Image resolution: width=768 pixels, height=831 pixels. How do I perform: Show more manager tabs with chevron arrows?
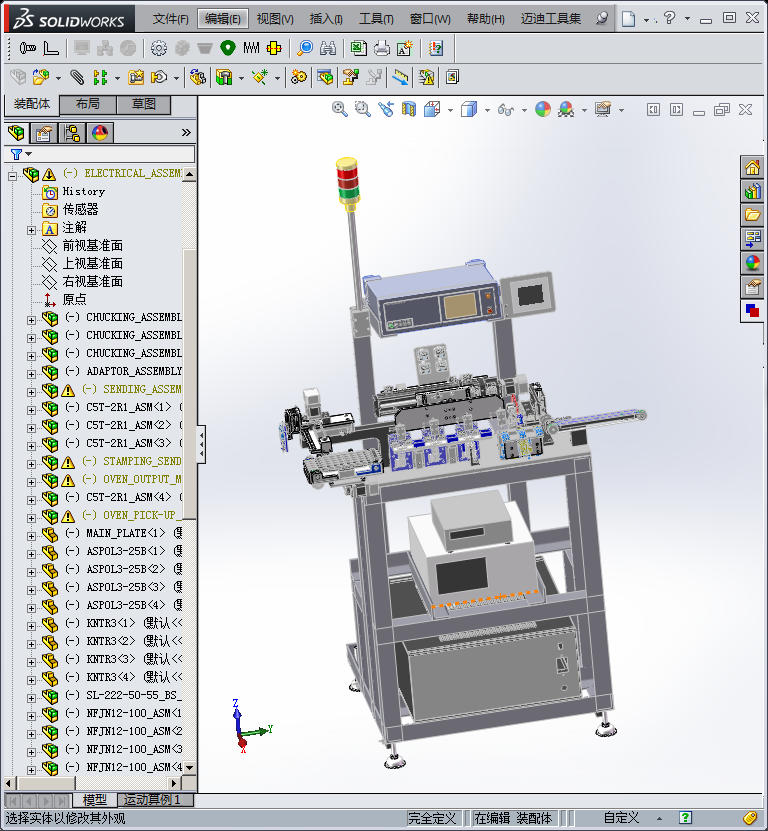186,132
